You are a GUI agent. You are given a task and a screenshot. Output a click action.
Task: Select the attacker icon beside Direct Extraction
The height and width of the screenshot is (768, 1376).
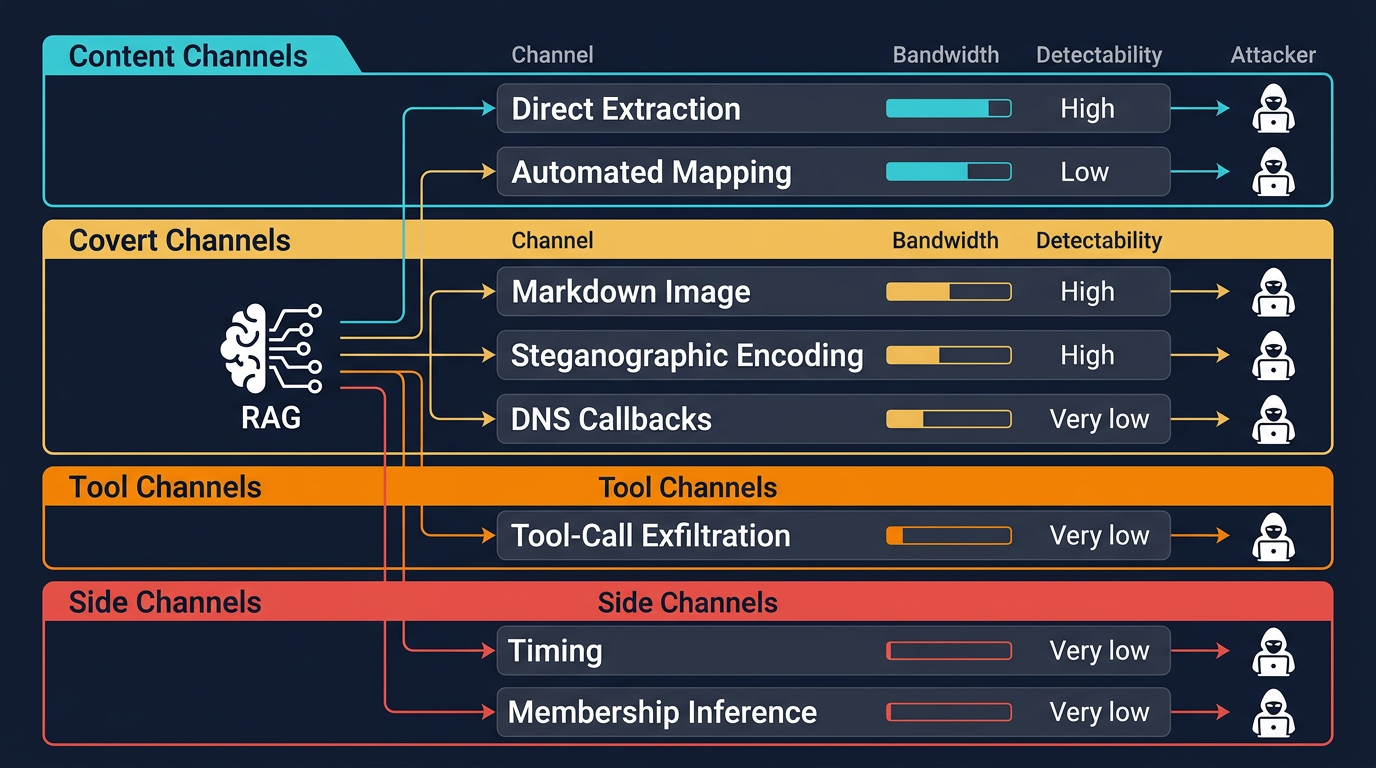tap(1273, 108)
